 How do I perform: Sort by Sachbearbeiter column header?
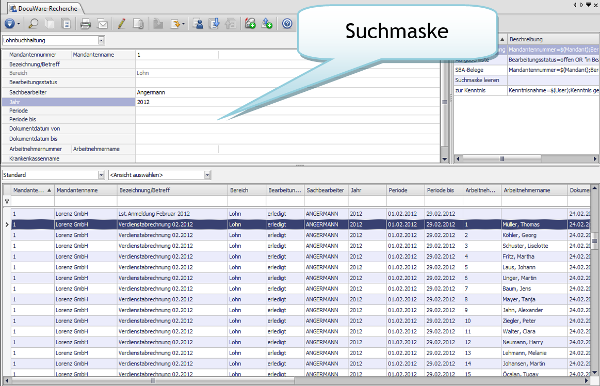coord(326,190)
